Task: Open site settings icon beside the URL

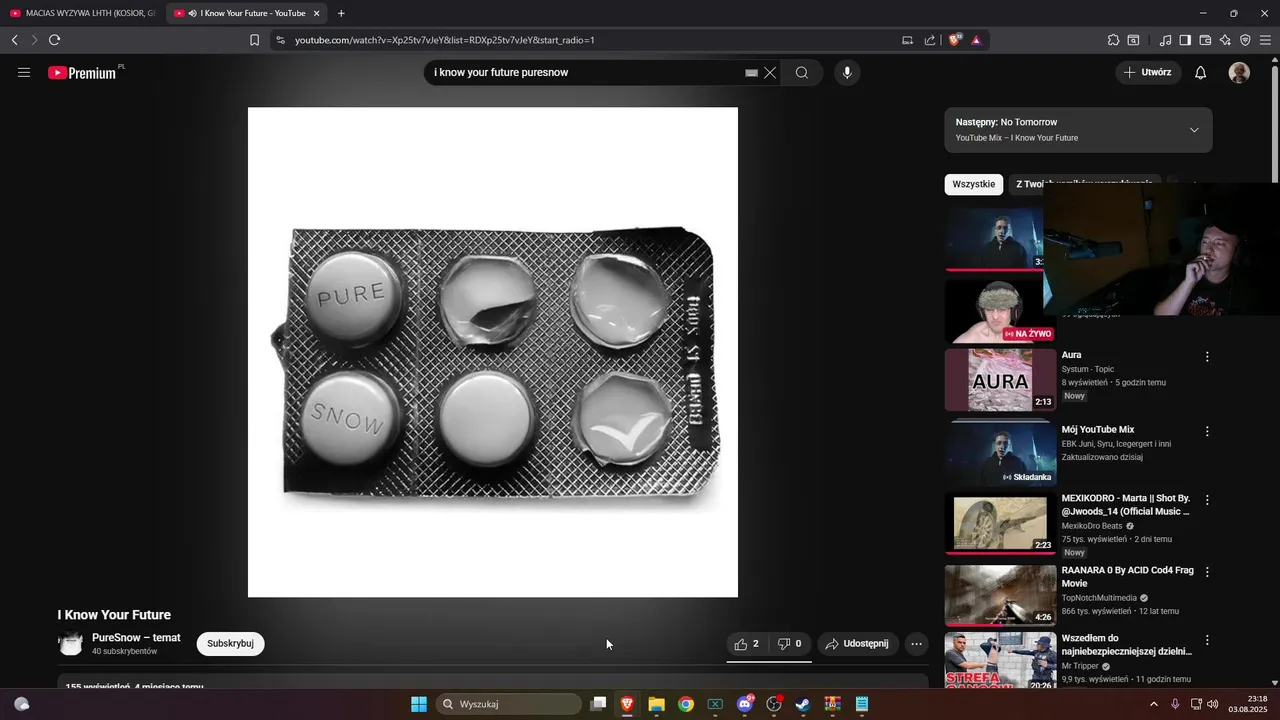Action: click(x=280, y=40)
